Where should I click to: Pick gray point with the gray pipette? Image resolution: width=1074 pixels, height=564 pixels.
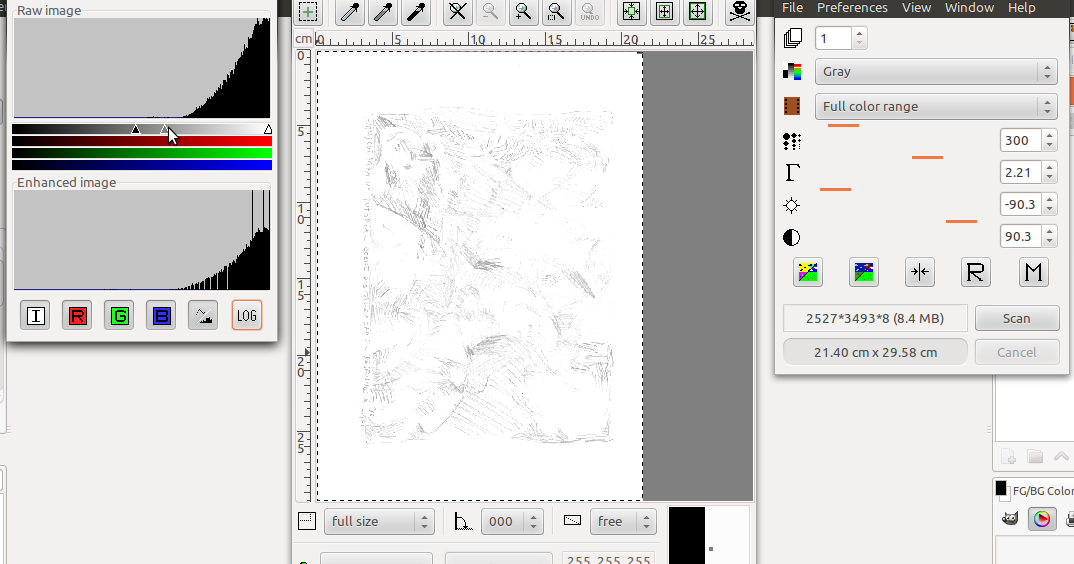click(x=384, y=12)
